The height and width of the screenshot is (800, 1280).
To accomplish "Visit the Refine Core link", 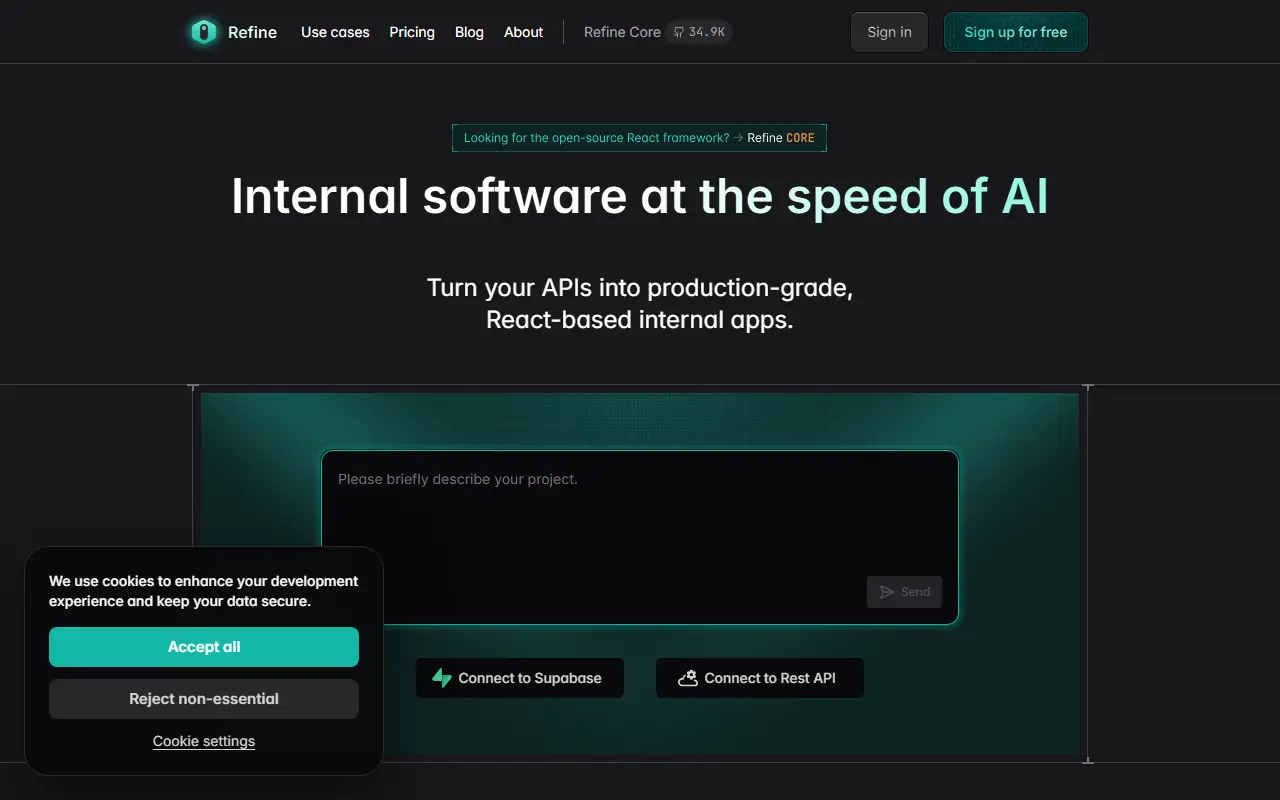I will click(622, 32).
